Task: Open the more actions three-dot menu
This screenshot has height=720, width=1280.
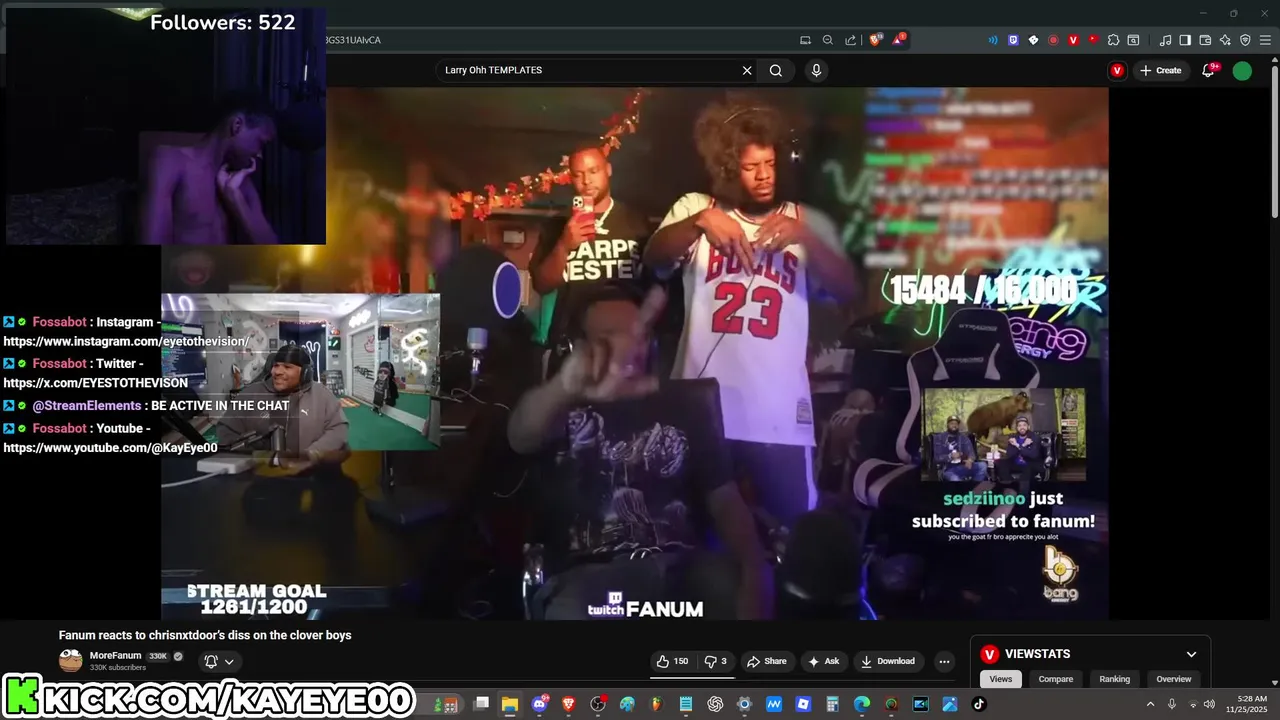Action: pyautogui.click(x=943, y=661)
